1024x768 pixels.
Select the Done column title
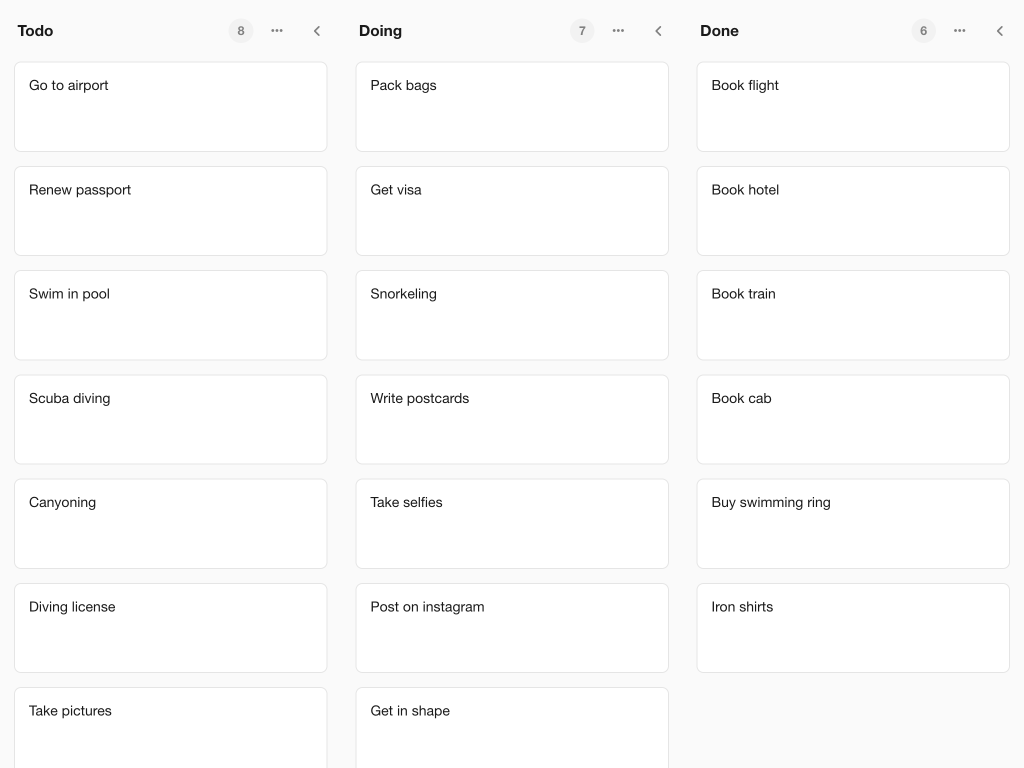click(719, 31)
